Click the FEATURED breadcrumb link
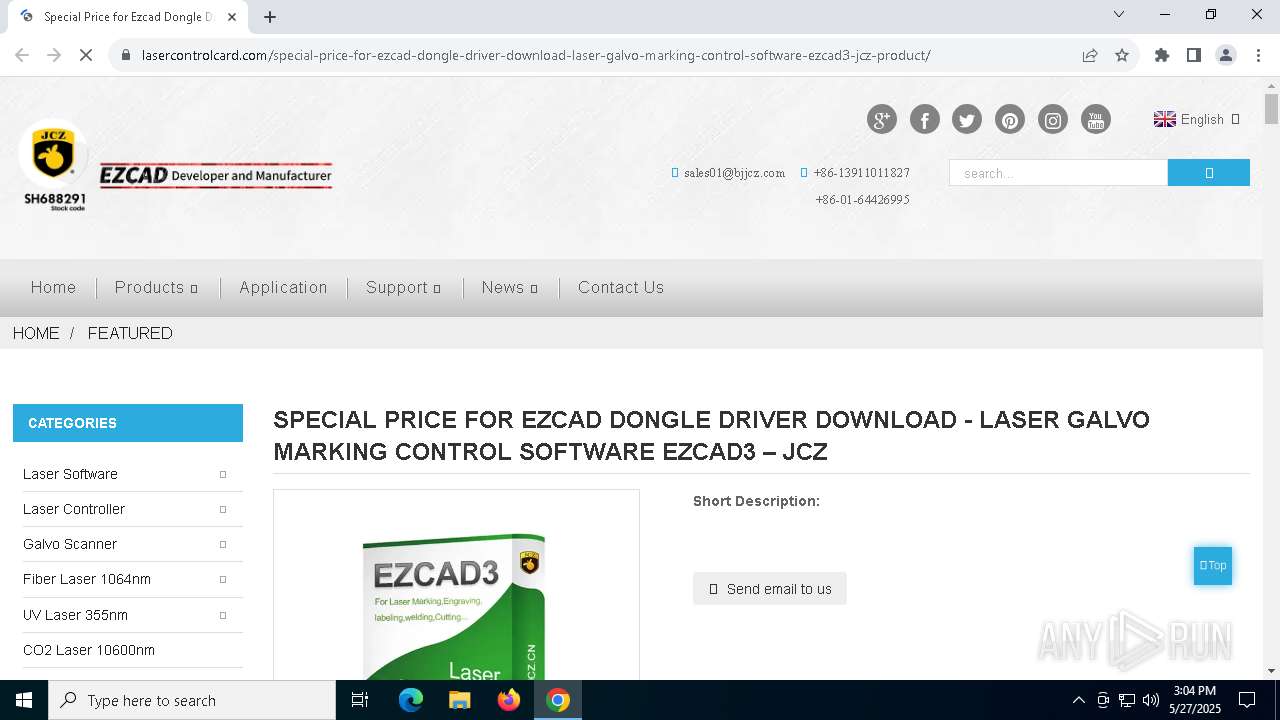 [130, 333]
